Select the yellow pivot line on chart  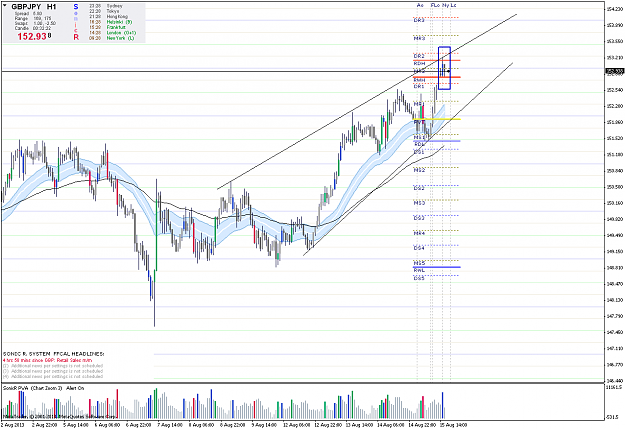[436, 119]
